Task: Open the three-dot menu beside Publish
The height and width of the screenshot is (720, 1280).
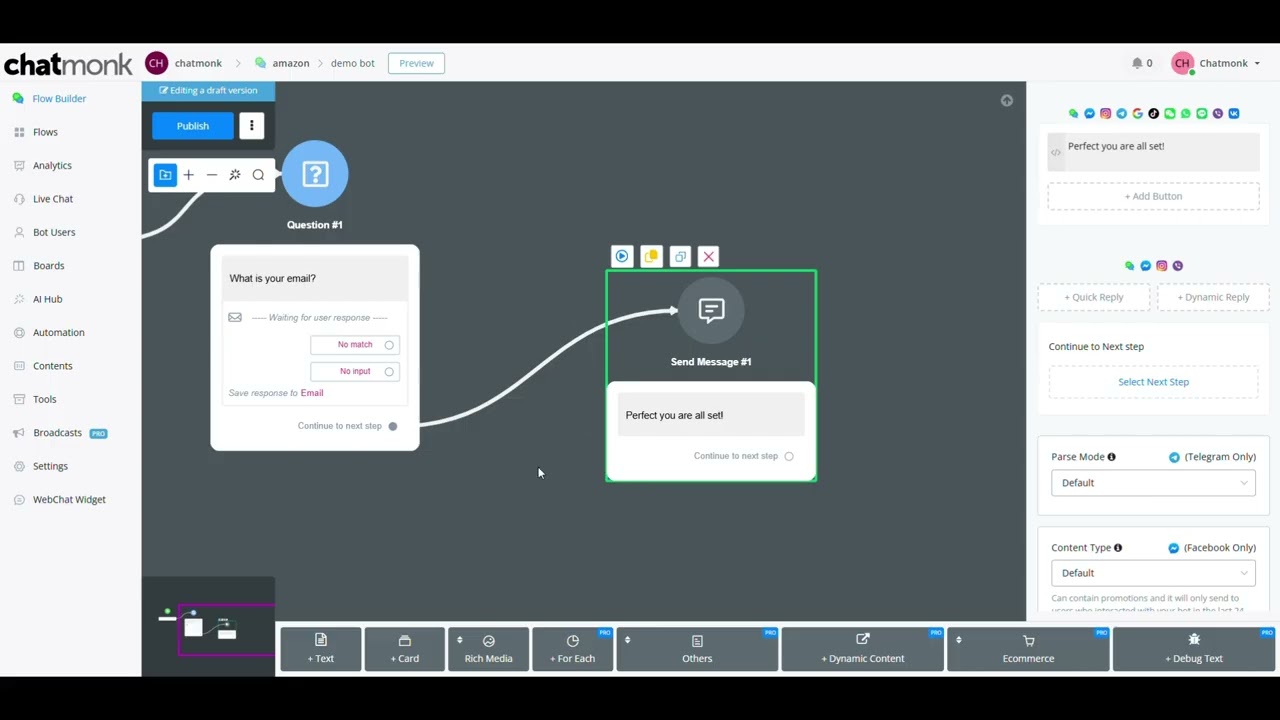Action: click(252, 126)
